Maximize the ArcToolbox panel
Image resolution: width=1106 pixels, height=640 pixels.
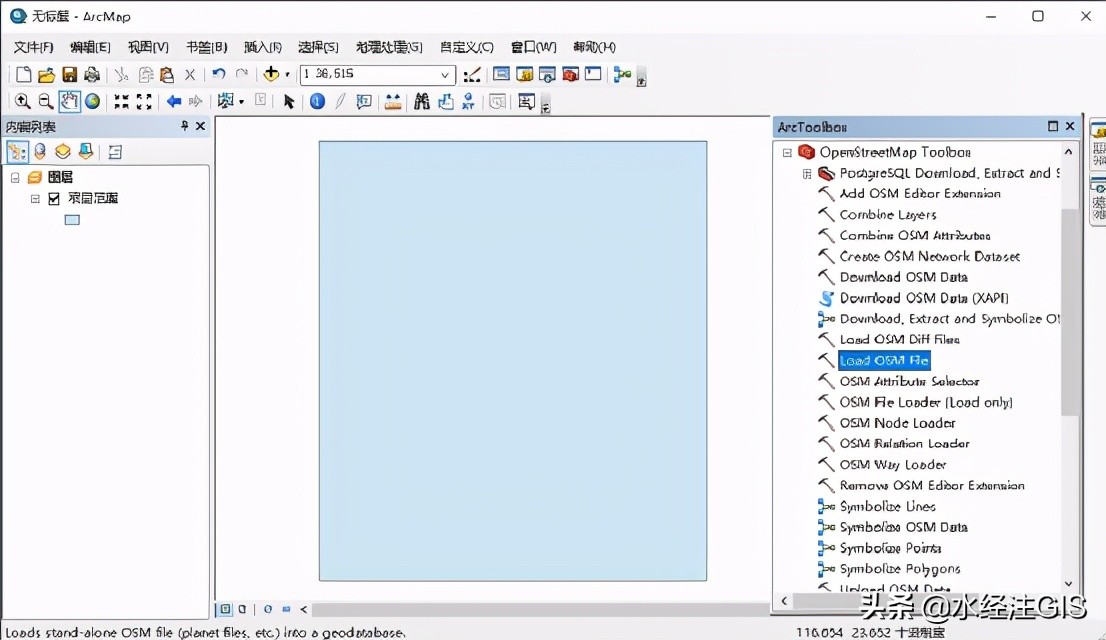pyautogui.click(x=1053, y=126)
